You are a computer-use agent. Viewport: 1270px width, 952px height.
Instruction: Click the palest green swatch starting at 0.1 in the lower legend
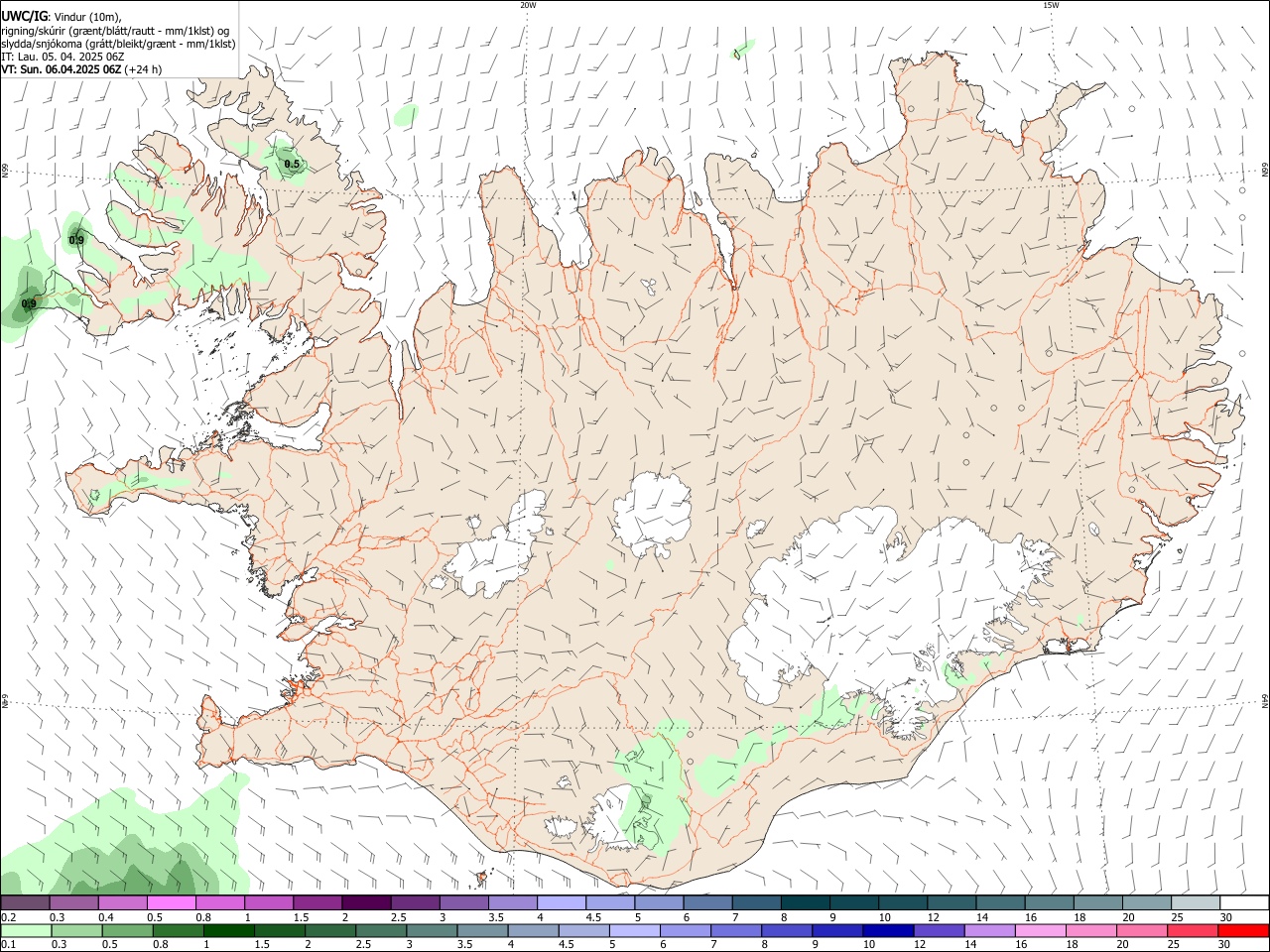(27, 931)
